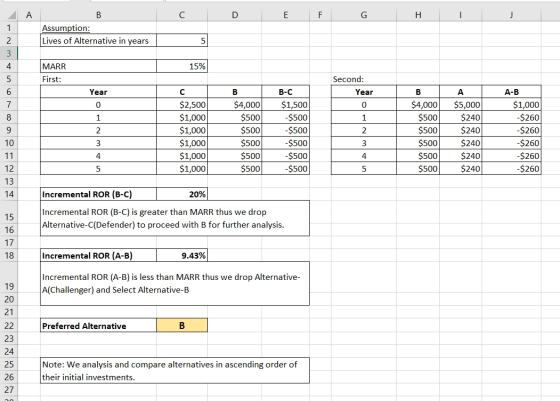Image resolution: width=560 pixels, height=401 pixels.
Task: Select the $240 cell in year 1 row
Action: [x=460, y=117]
